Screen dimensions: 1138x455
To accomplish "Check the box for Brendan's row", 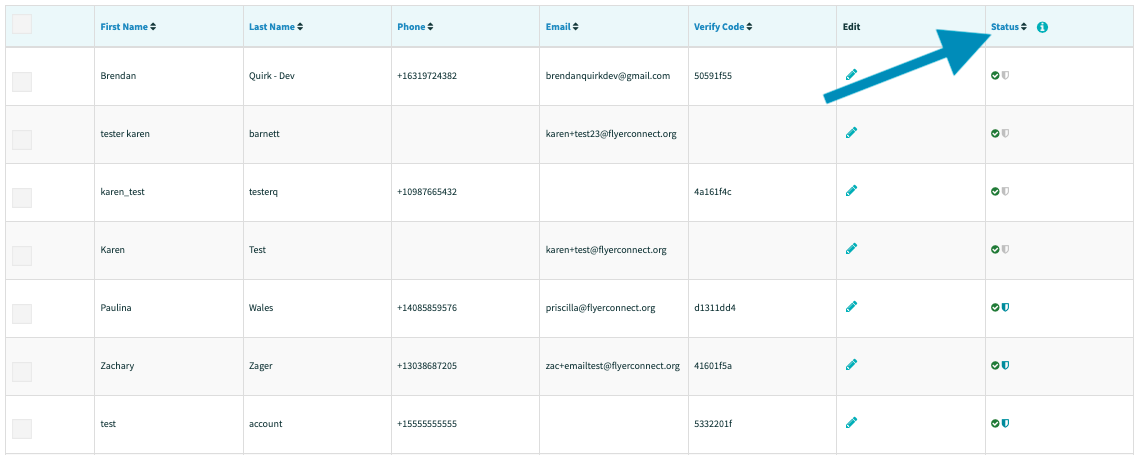I will [22, 82].
